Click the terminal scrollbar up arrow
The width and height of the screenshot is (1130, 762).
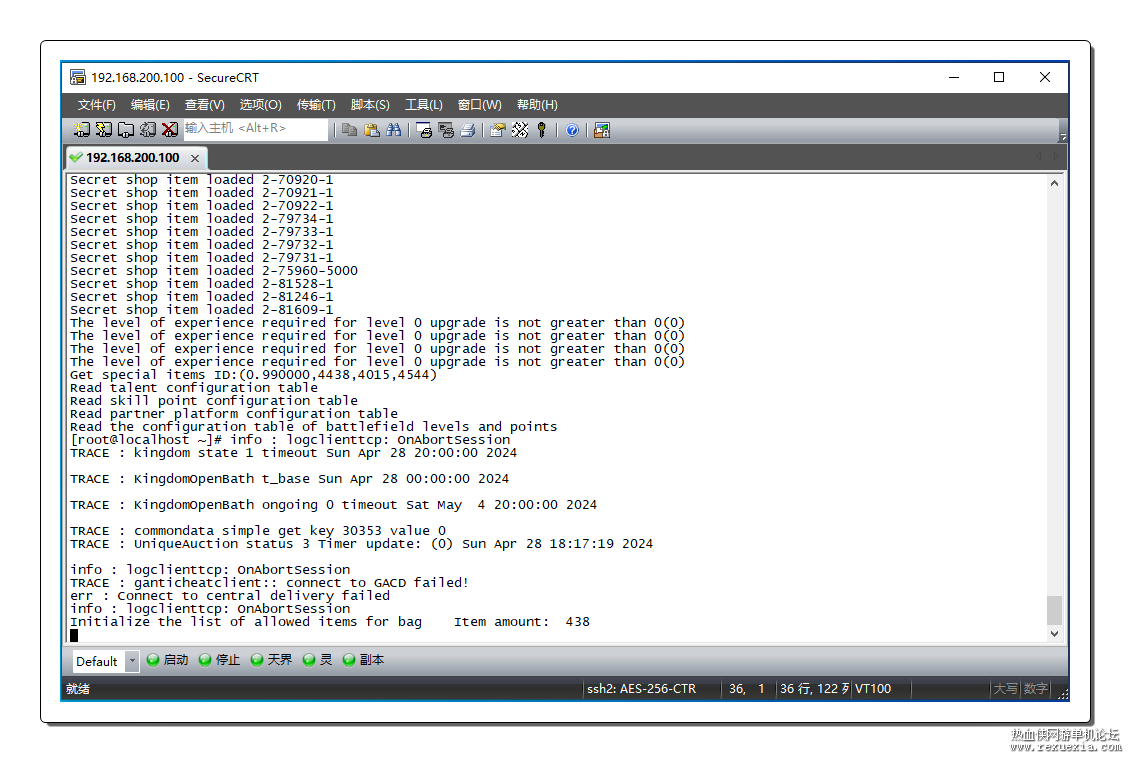tap(1054, 183)
